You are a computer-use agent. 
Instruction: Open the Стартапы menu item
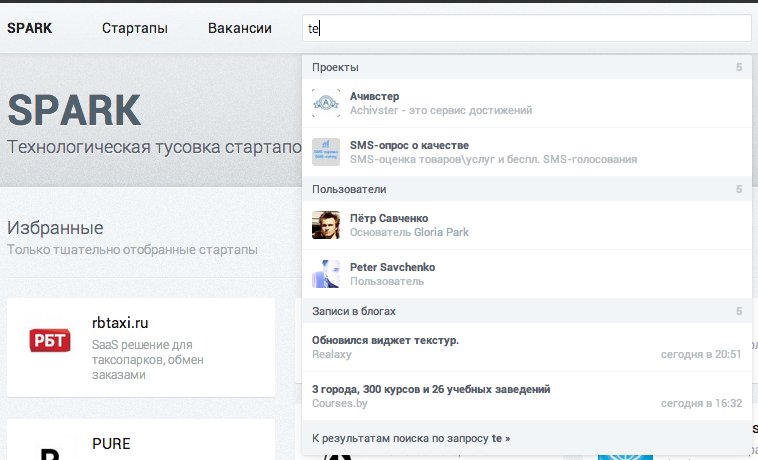[x=134, y=28]
